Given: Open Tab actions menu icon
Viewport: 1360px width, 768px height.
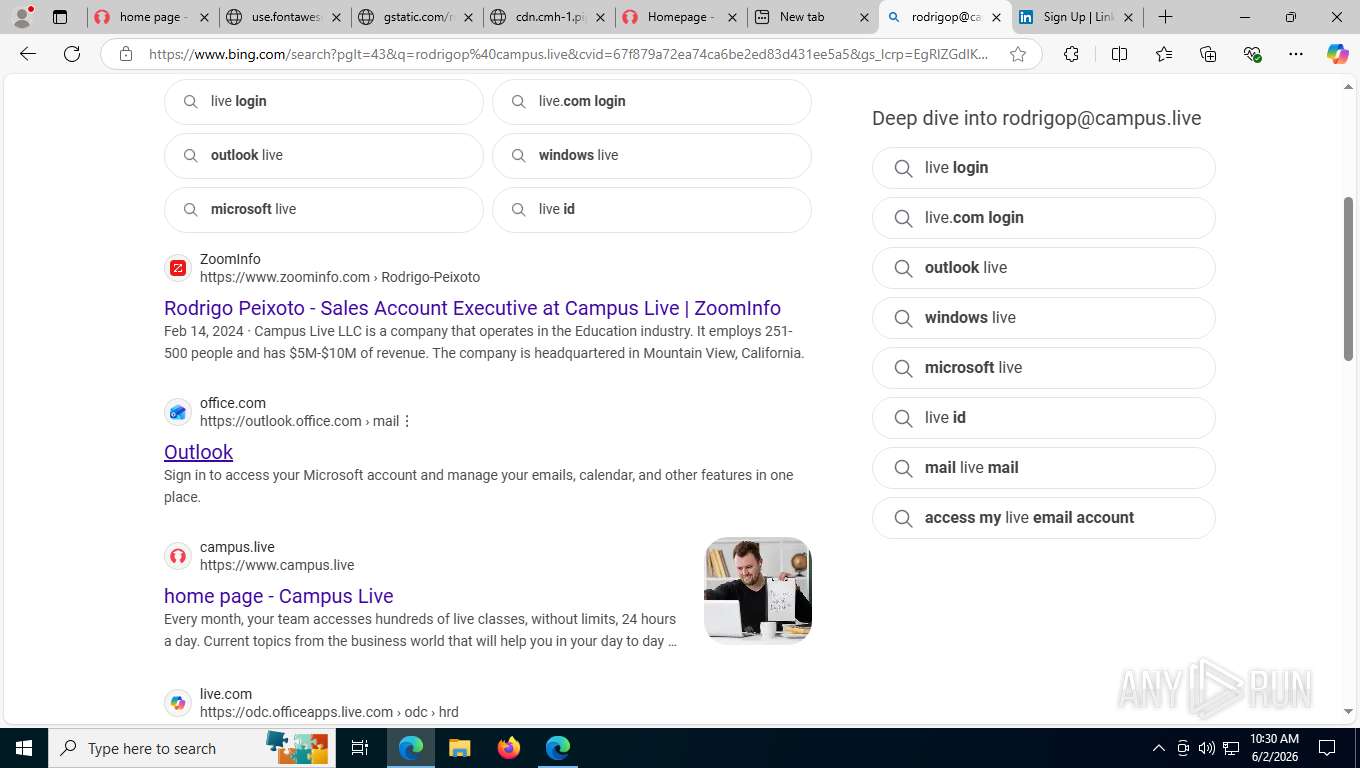Looking at the screenshot, I should (60, 17).
